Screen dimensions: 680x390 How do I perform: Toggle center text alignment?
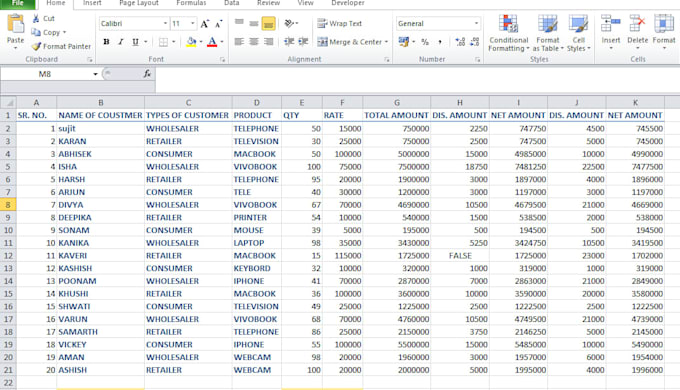click(x=254, y=42)
